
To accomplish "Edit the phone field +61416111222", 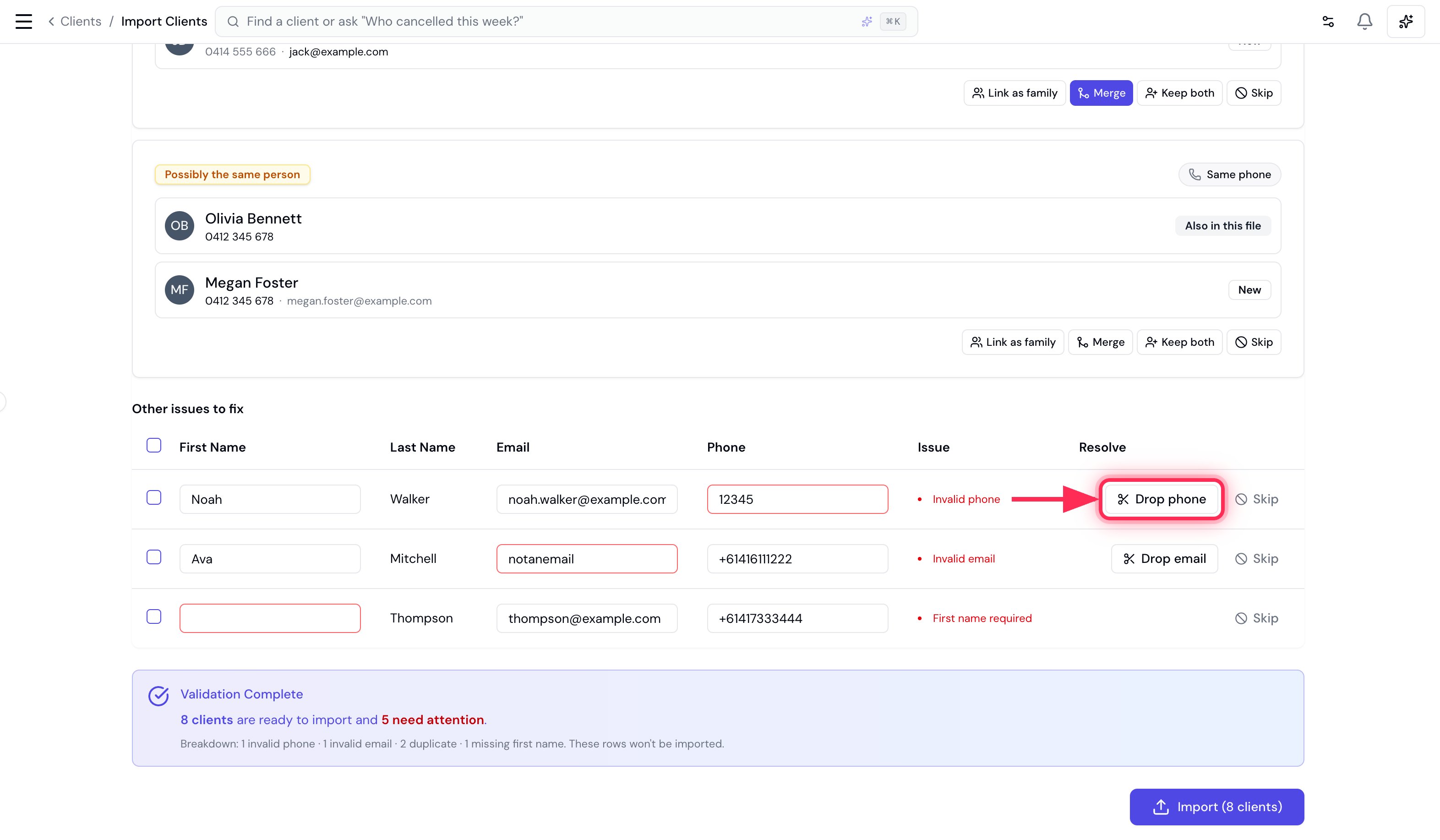I will tap(797, 559).
